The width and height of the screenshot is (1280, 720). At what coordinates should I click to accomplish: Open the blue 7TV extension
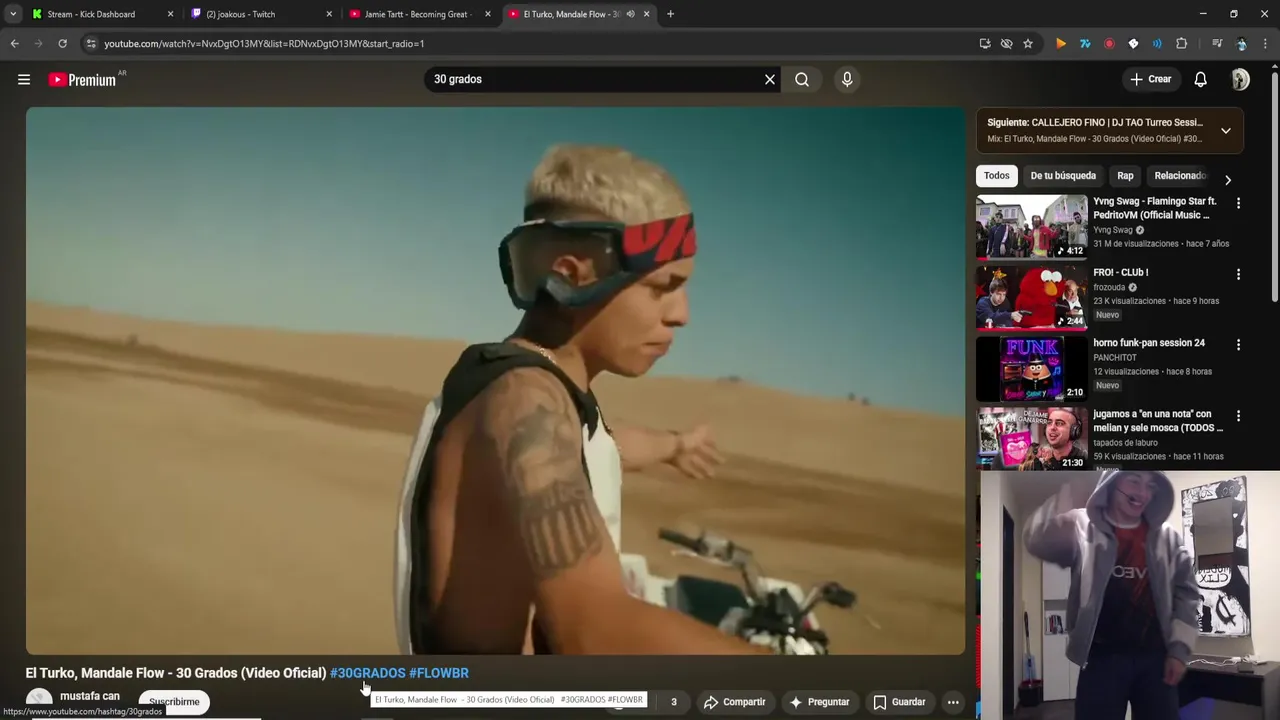tap(1085, 43)
